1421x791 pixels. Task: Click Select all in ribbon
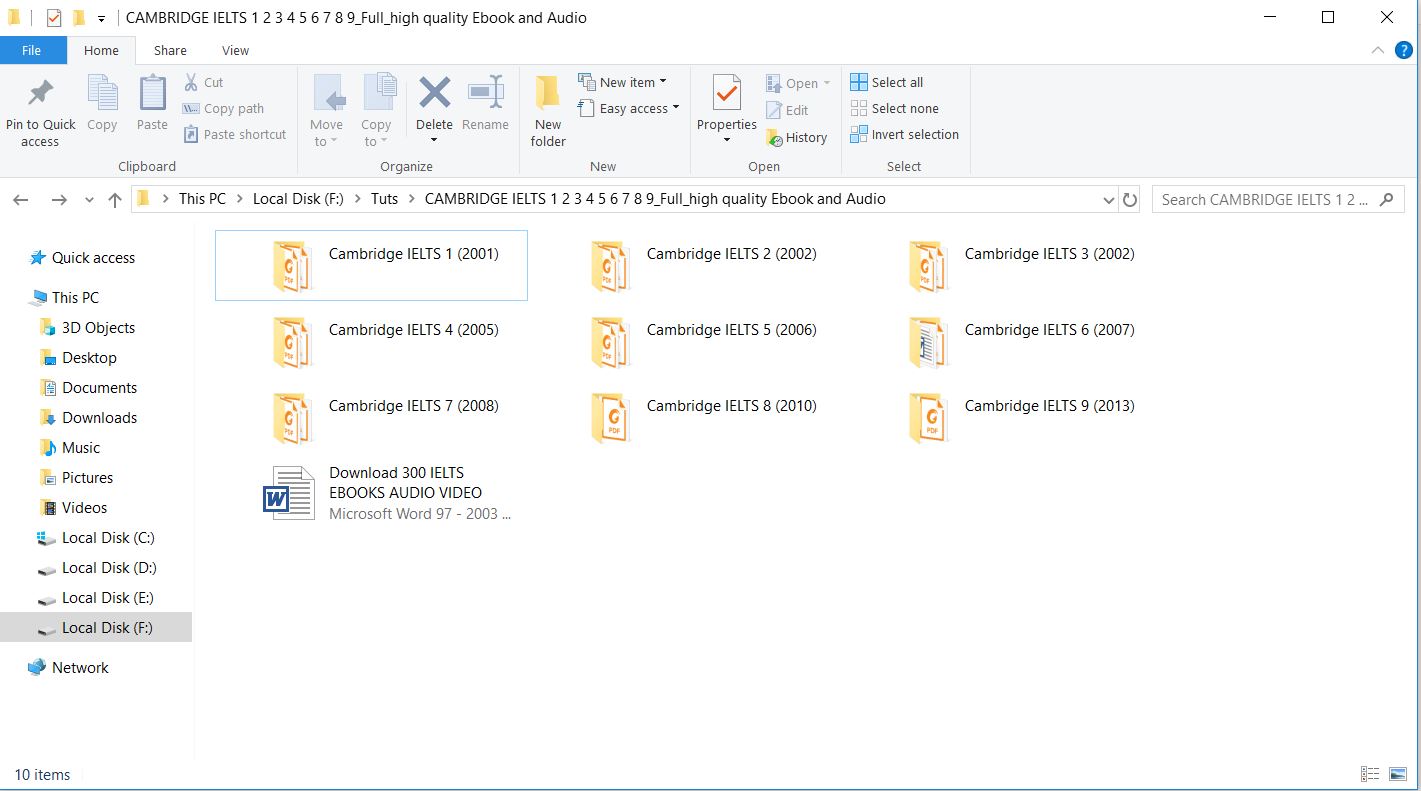[x=886, y=82]
